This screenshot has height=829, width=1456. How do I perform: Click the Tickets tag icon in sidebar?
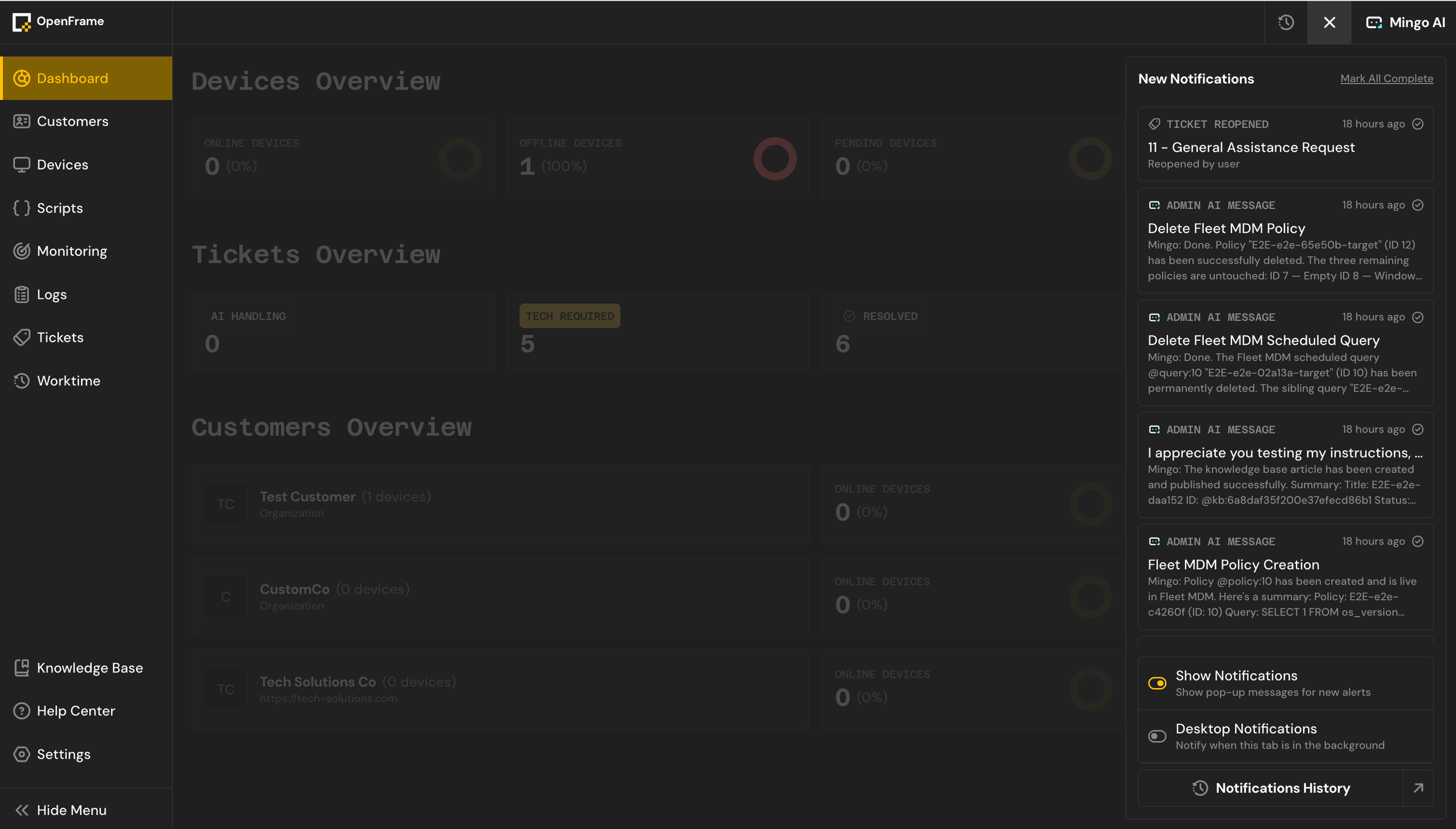(22, 338)
